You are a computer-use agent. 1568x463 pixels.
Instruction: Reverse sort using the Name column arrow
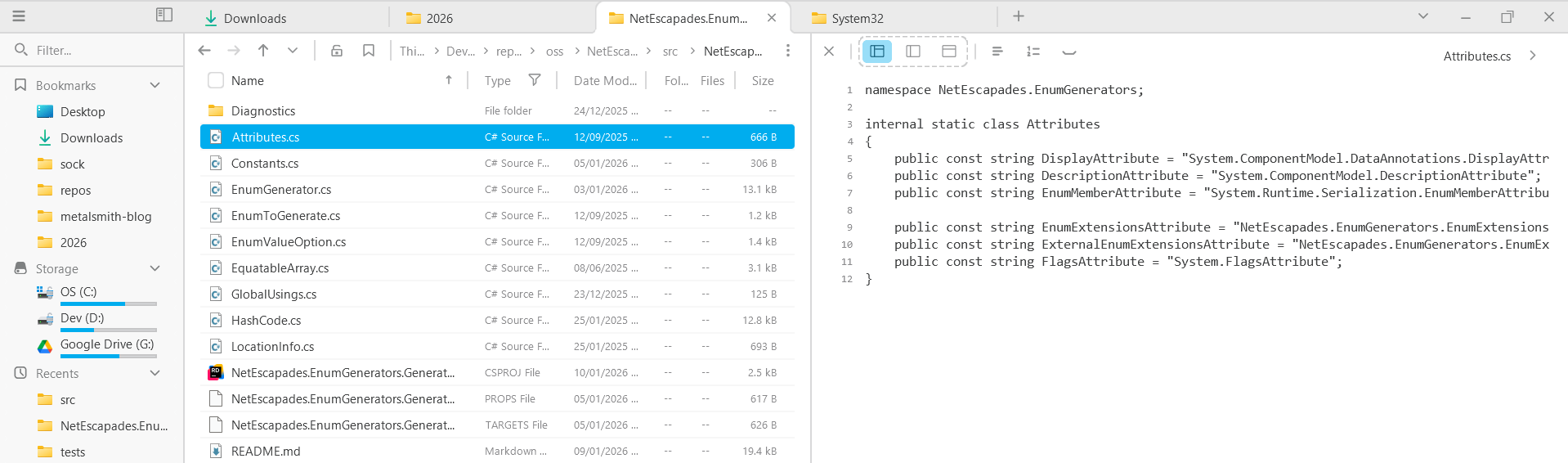point(449,79)
